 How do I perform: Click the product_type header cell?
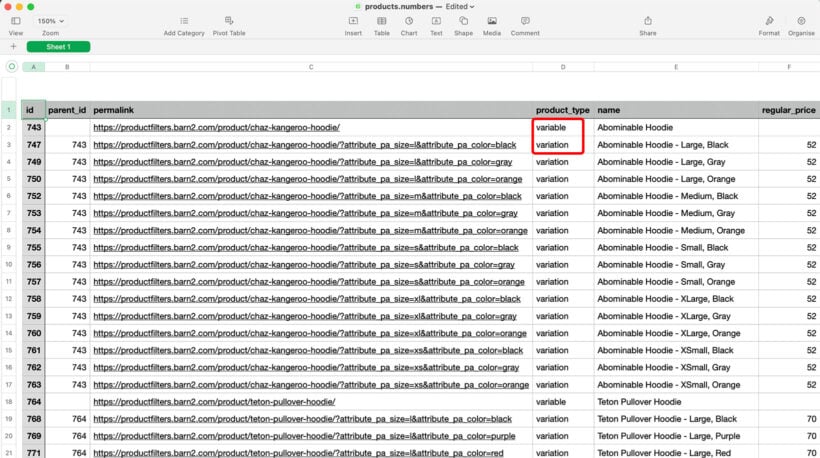tap(563, 110)
